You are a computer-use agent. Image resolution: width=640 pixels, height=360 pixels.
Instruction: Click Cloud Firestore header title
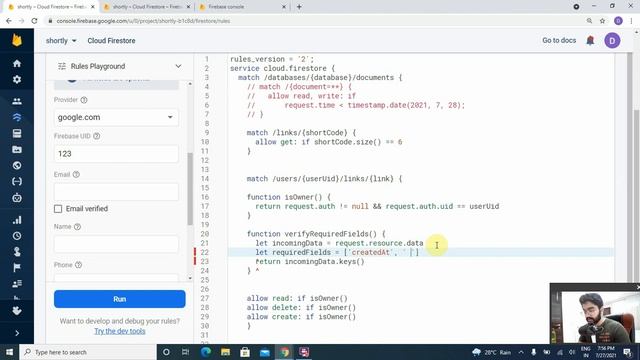tap(111, 41)
